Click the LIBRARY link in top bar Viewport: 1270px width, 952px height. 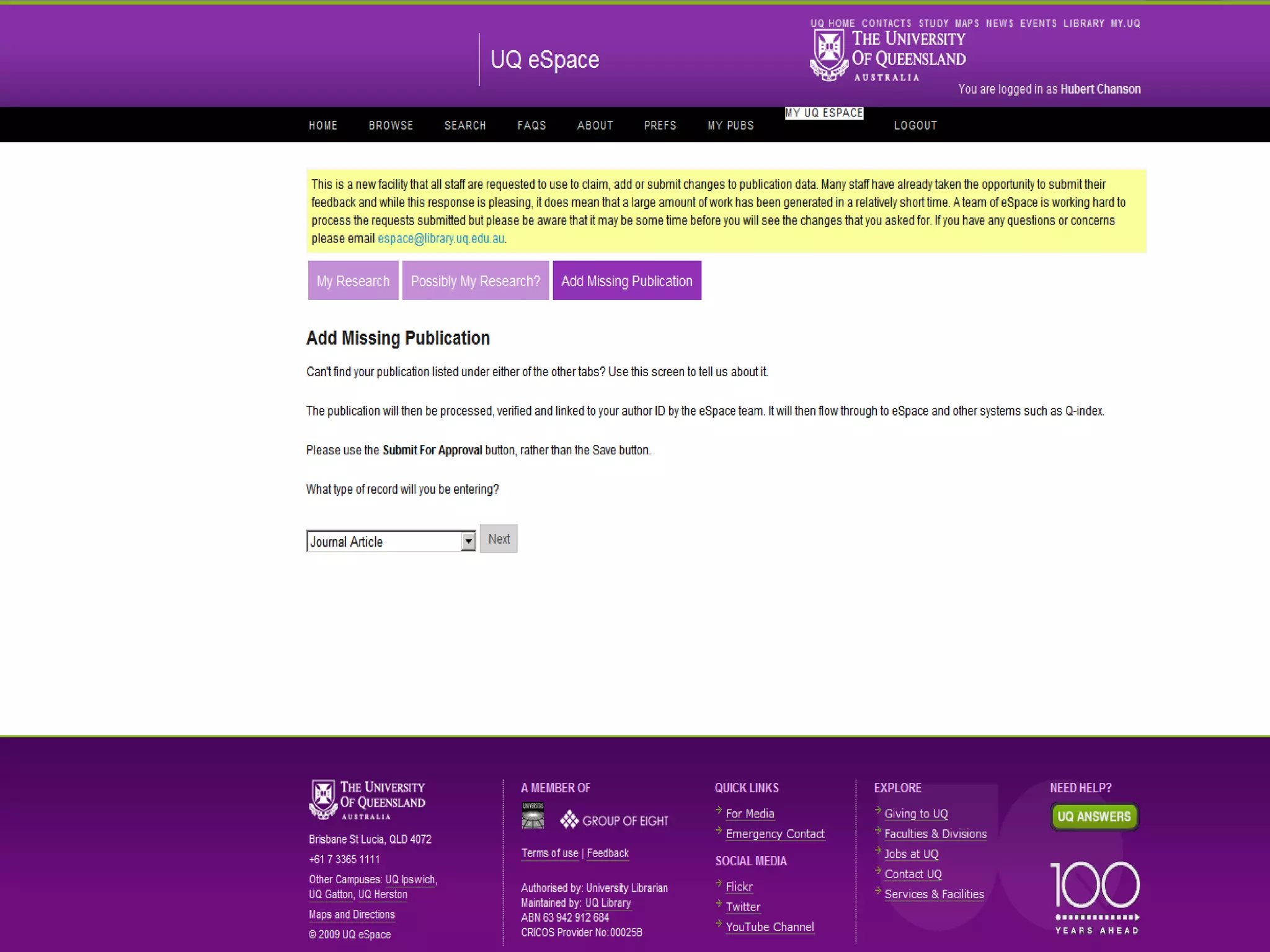coord(1083,24)
